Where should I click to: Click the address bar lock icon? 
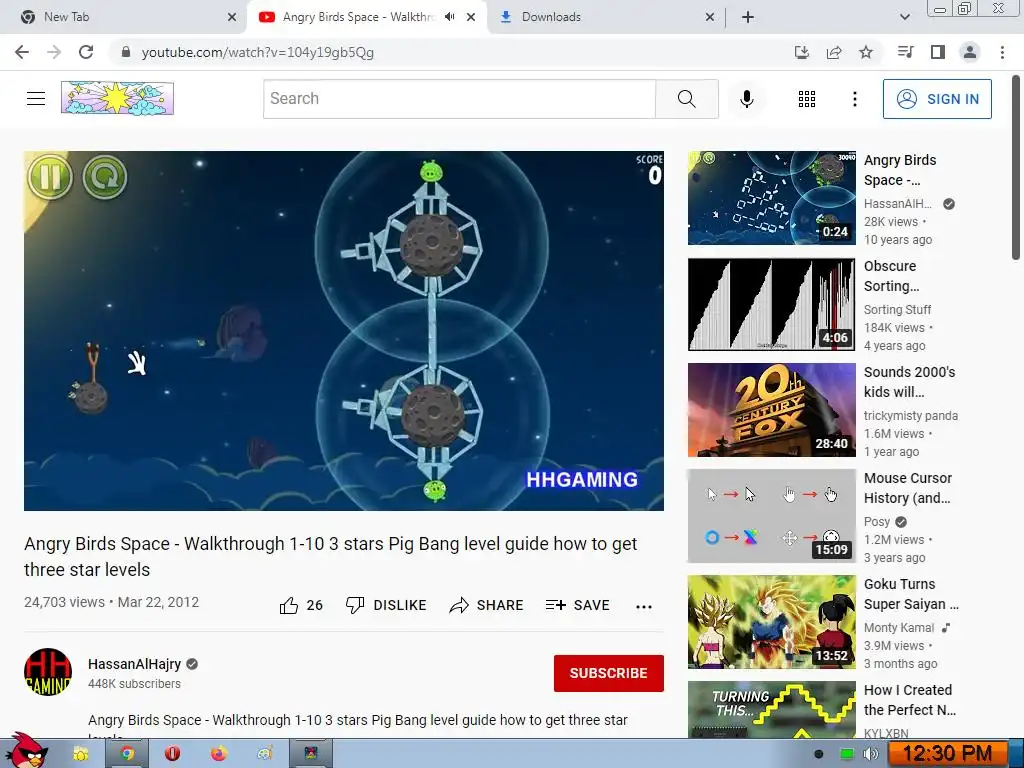point(126,52)
